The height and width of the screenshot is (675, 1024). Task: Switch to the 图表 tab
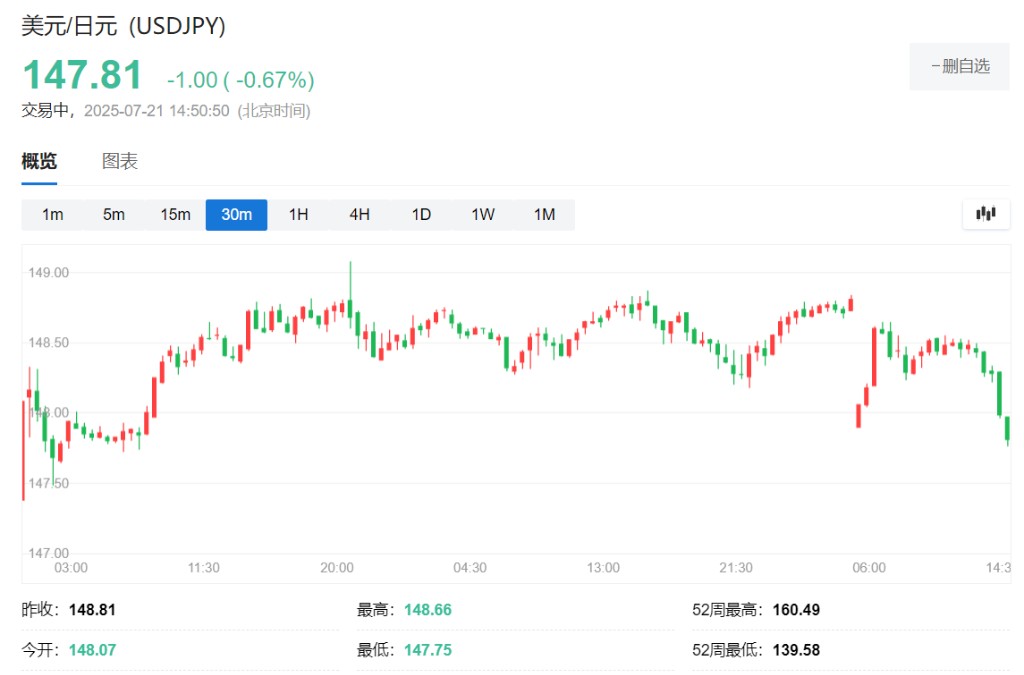pos(120,162)
